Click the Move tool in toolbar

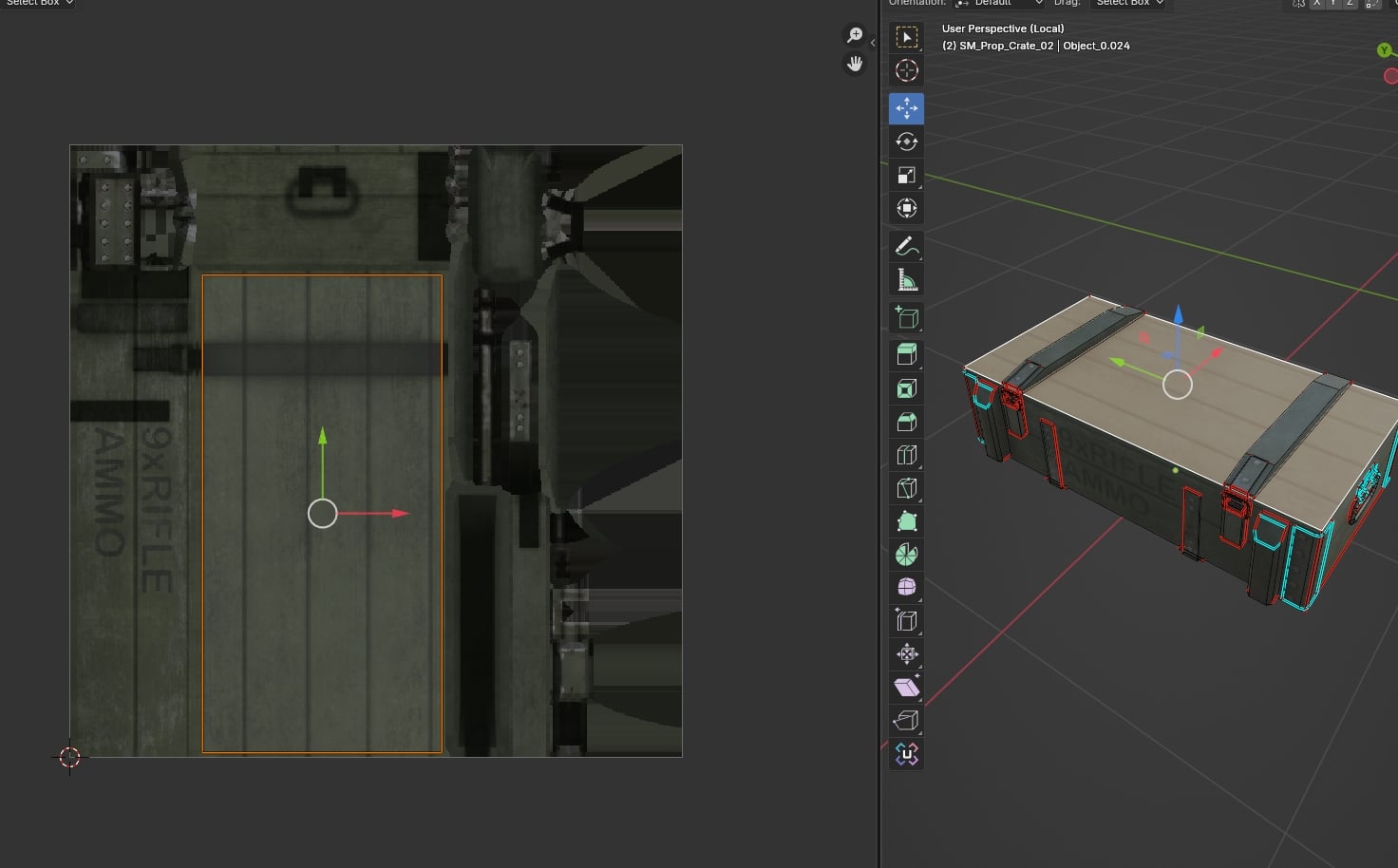[x=906, y=108]
